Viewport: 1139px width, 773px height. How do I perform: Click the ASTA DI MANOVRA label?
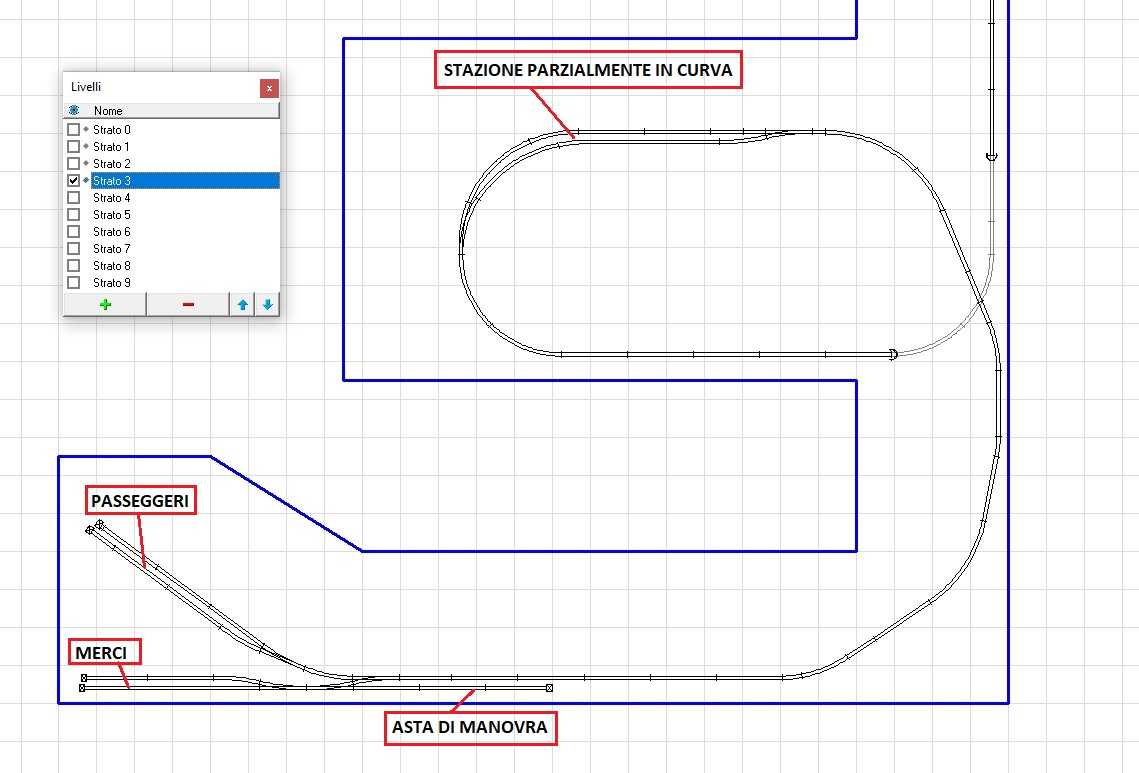470,728
